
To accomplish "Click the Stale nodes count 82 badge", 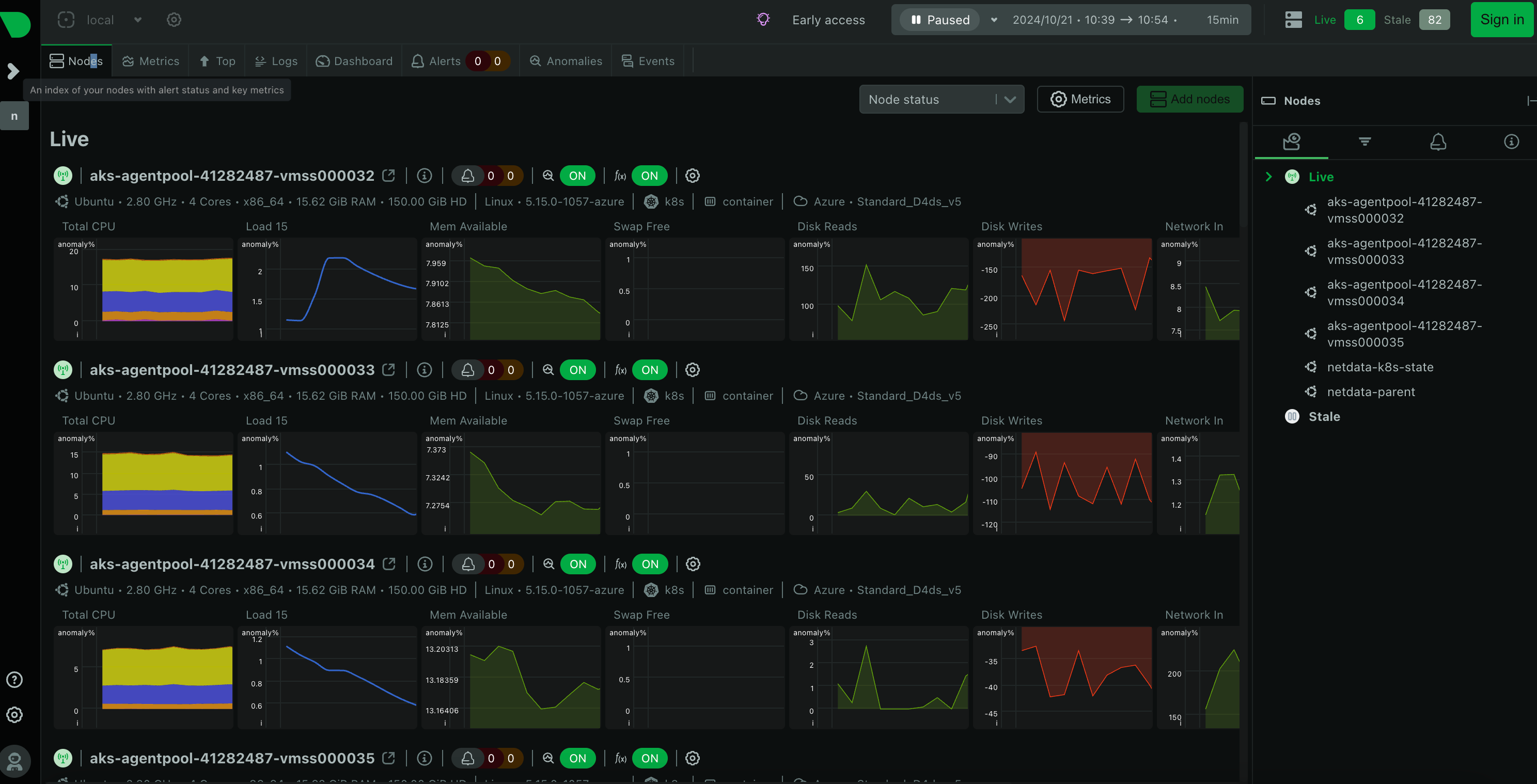I will [x=1434, y=20].
